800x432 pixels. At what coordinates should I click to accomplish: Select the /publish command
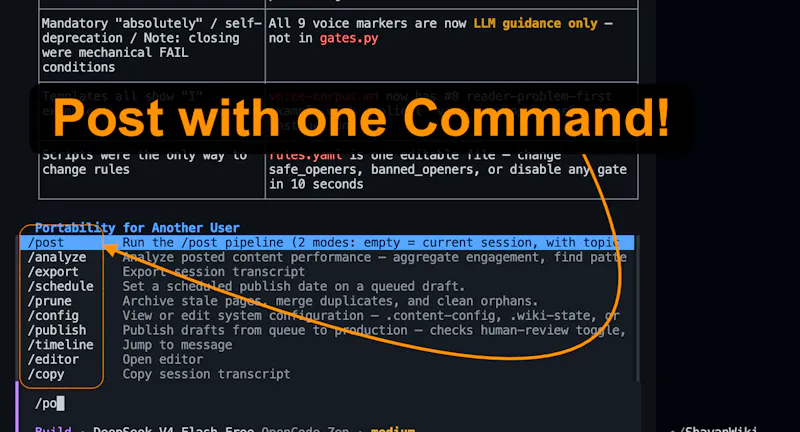(57, 331)
